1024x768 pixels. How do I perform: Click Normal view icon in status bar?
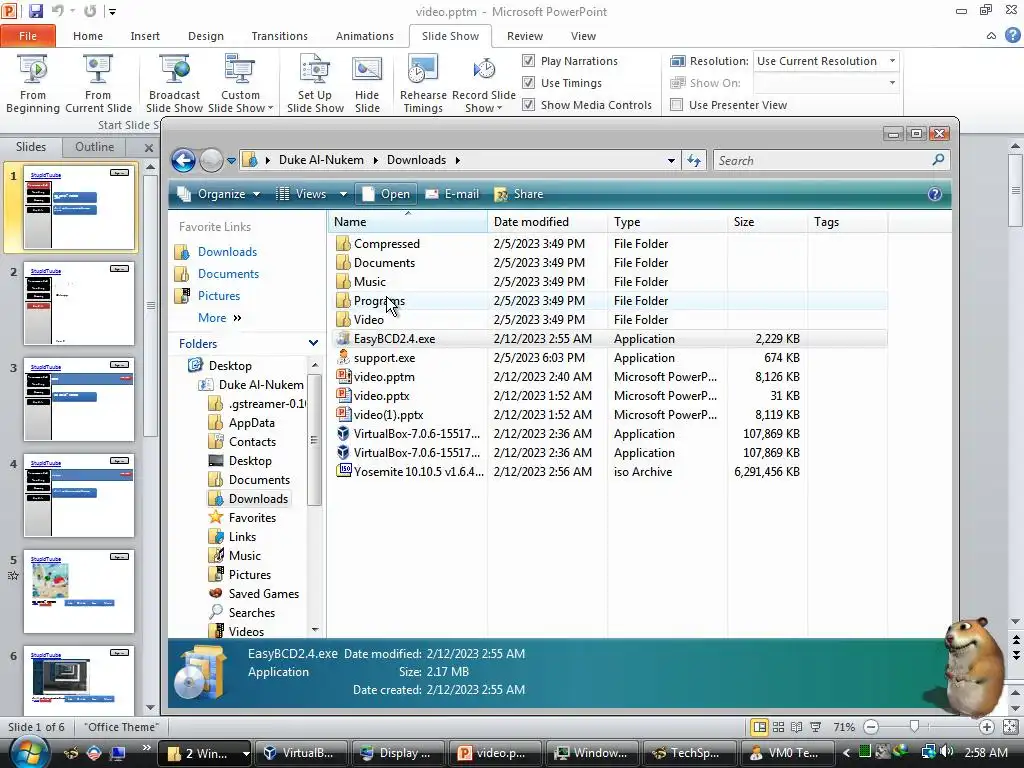pyautogui.click(x=759, y=727)
